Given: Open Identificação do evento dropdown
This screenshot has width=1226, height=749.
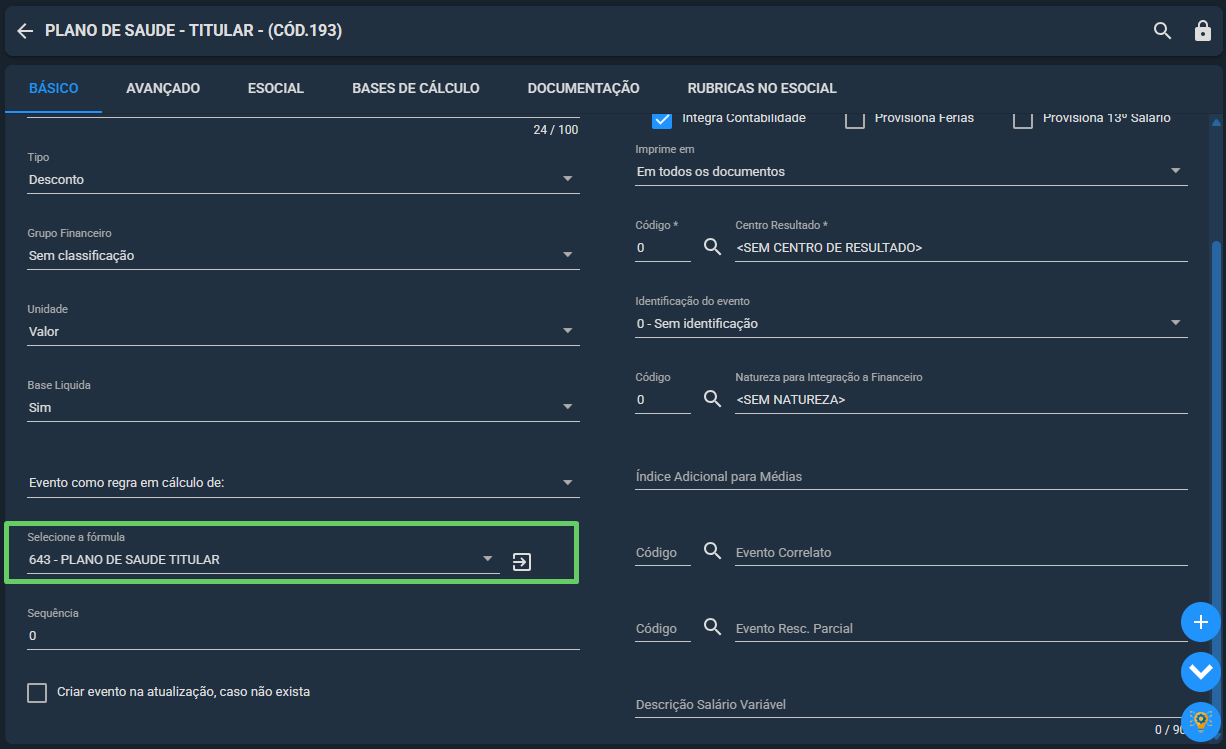Looking at the screenshot, I should (911, 323).
